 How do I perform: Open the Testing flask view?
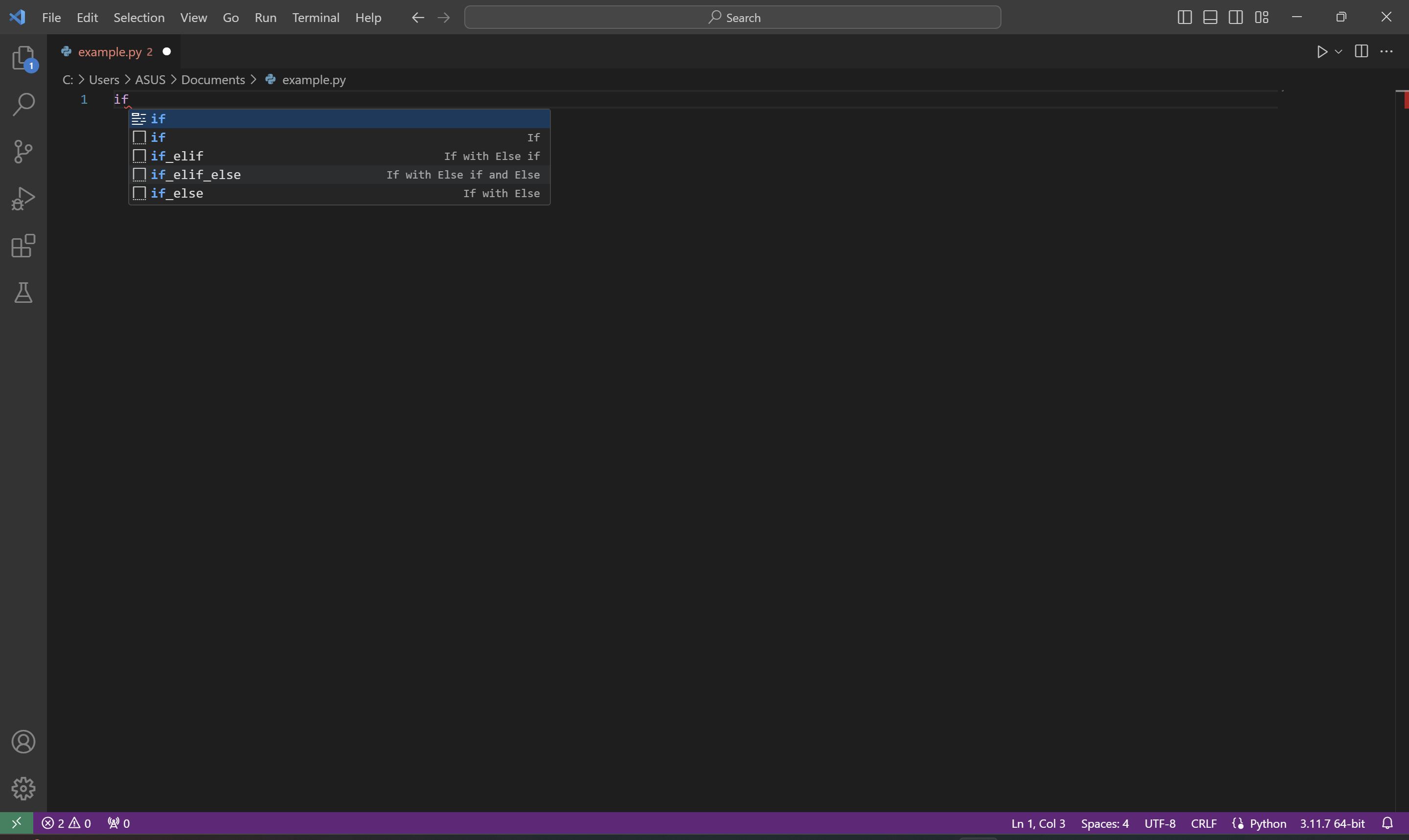pos(23,293)
